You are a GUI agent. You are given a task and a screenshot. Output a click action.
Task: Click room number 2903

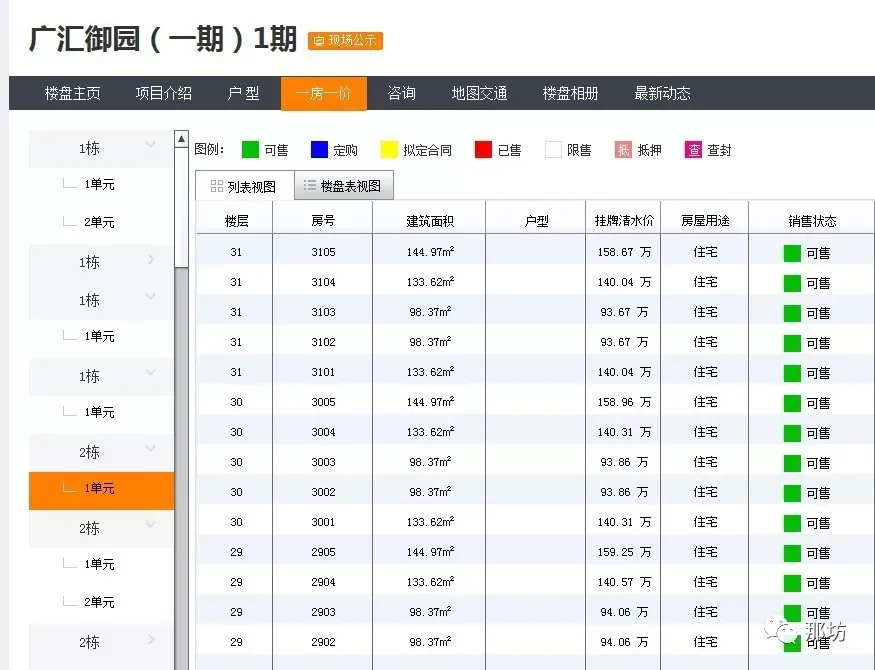[323, 613]
